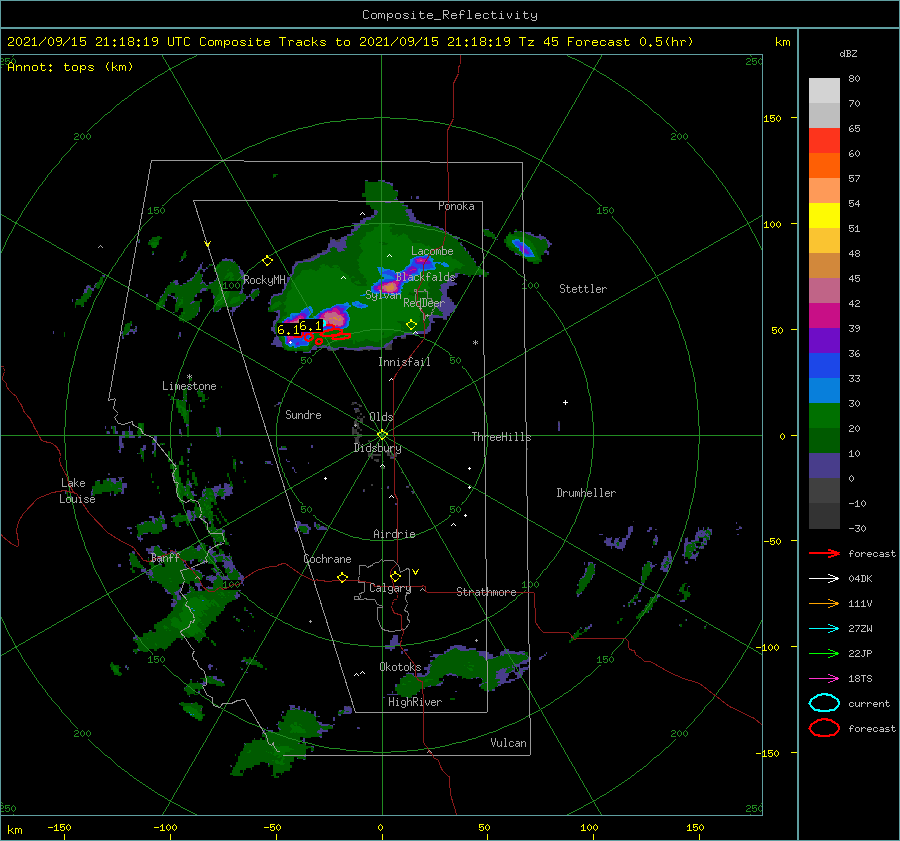
Task: Click the HighRiver town label
Action: click(x=415, y=702)
